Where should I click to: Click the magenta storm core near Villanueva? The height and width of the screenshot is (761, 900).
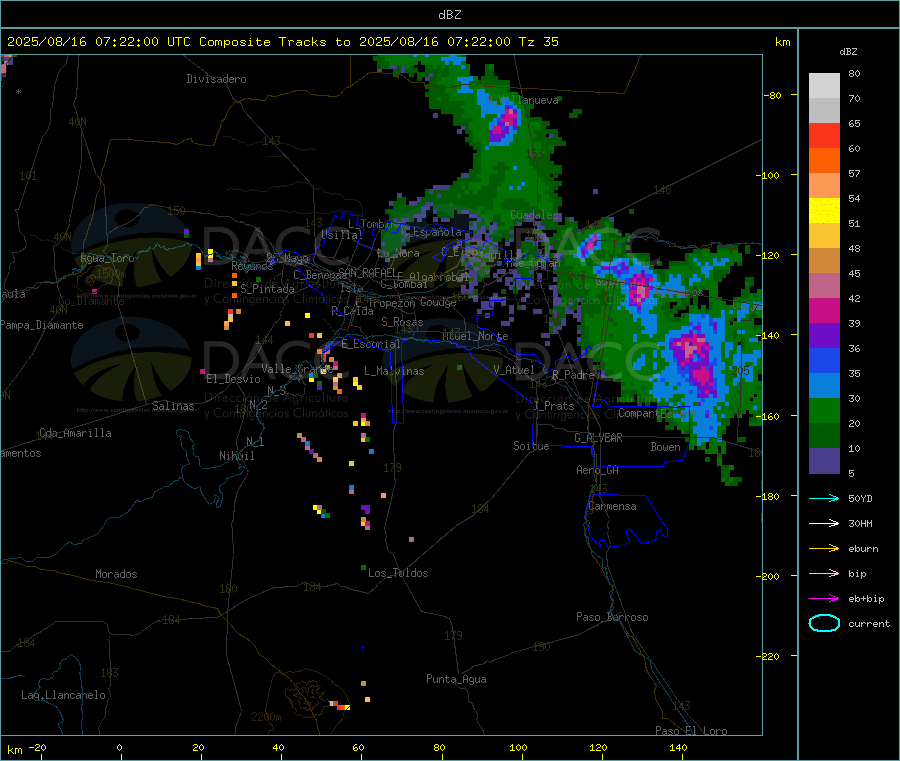tap(504, 125)
